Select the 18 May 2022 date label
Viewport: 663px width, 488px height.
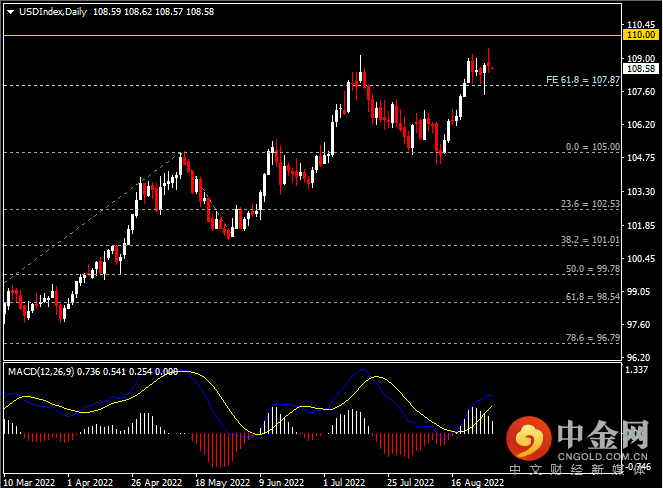tap(222, 483)
